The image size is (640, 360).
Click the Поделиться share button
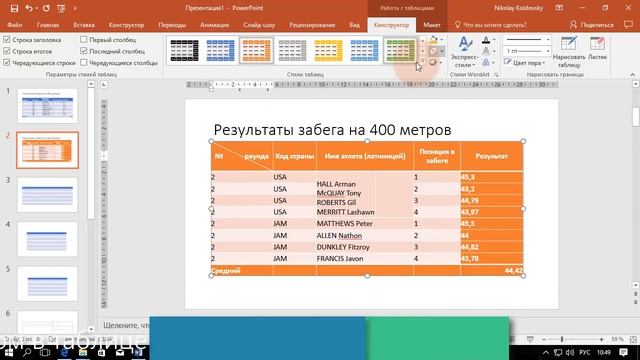point(591,25)
